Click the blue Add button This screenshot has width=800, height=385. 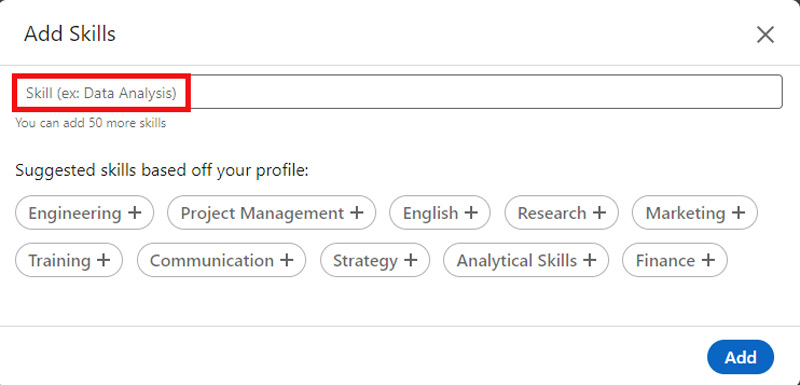click(x=740, y=357)
